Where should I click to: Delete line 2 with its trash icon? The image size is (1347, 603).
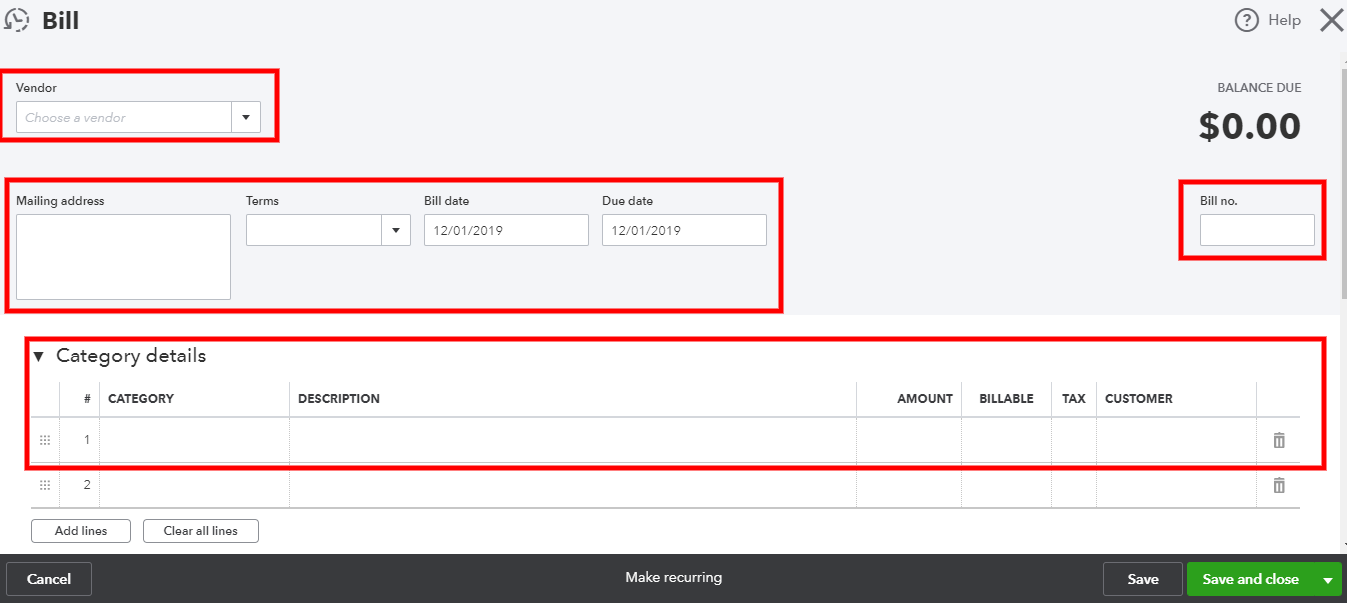pos(1278,485)
